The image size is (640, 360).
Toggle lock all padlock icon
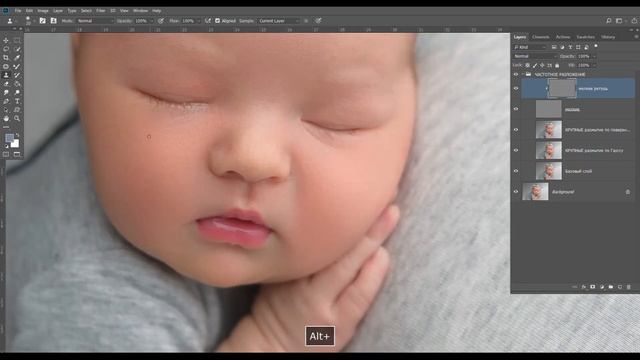(557, 65)
